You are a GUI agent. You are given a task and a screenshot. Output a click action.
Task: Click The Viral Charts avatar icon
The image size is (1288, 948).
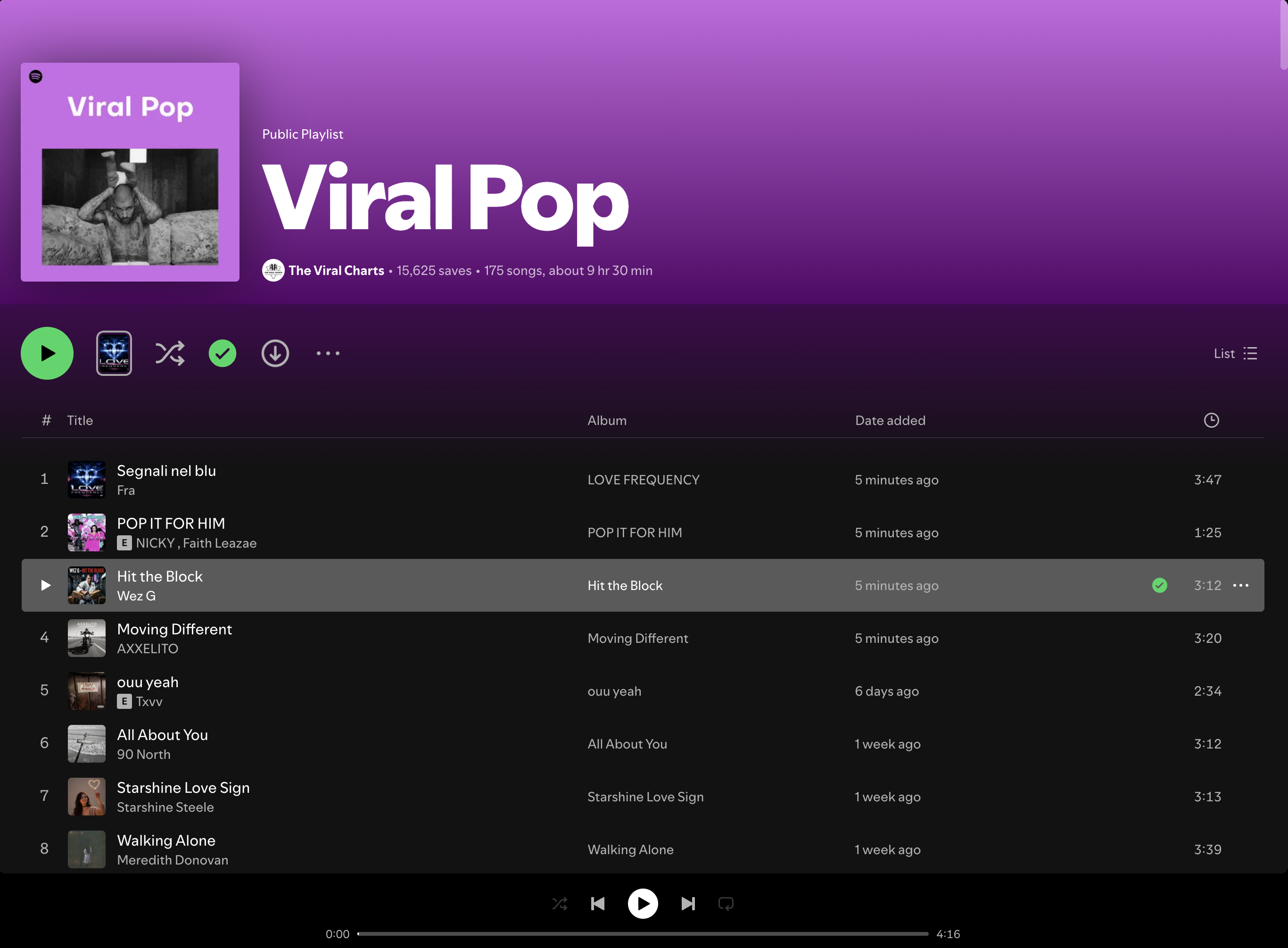(273, 270)
